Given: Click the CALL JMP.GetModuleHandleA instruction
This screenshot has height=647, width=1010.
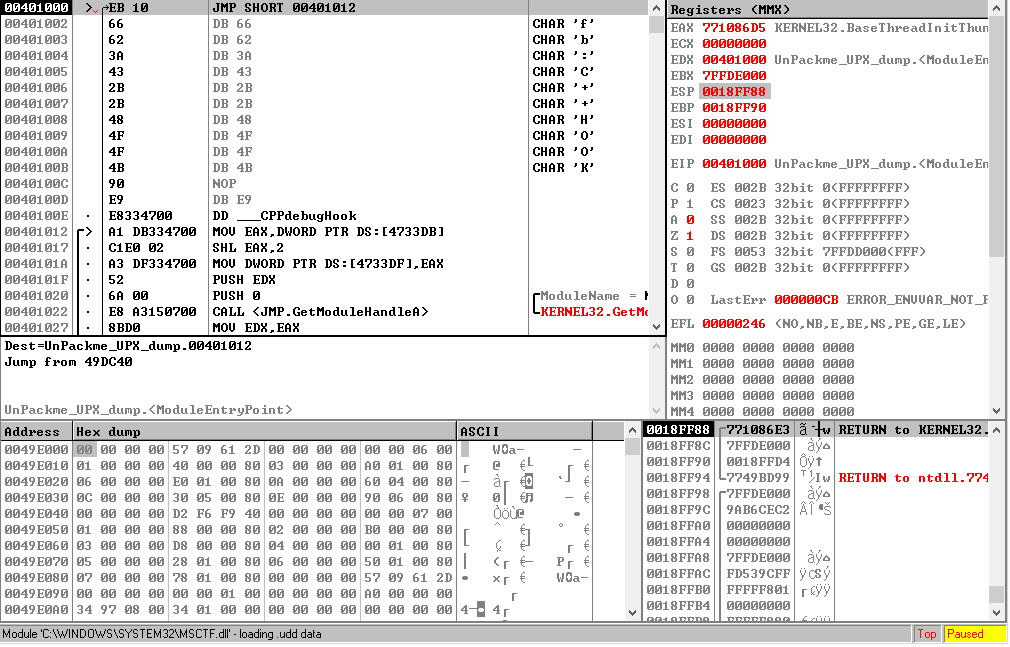Looking at the screenshot, I should (320, 312).
